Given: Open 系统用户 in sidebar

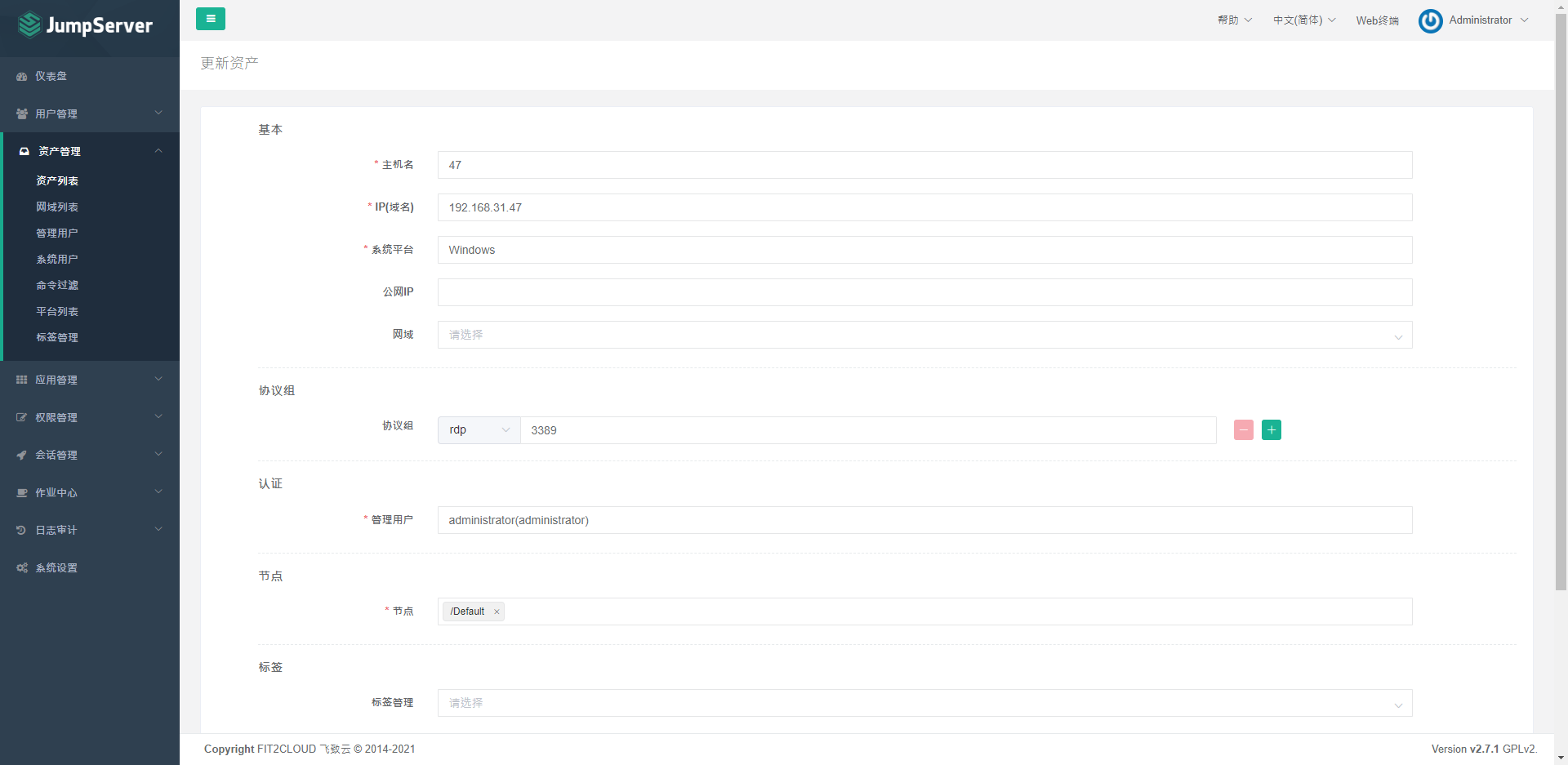Looking at the screenshot, I should (x=57, y=260).
